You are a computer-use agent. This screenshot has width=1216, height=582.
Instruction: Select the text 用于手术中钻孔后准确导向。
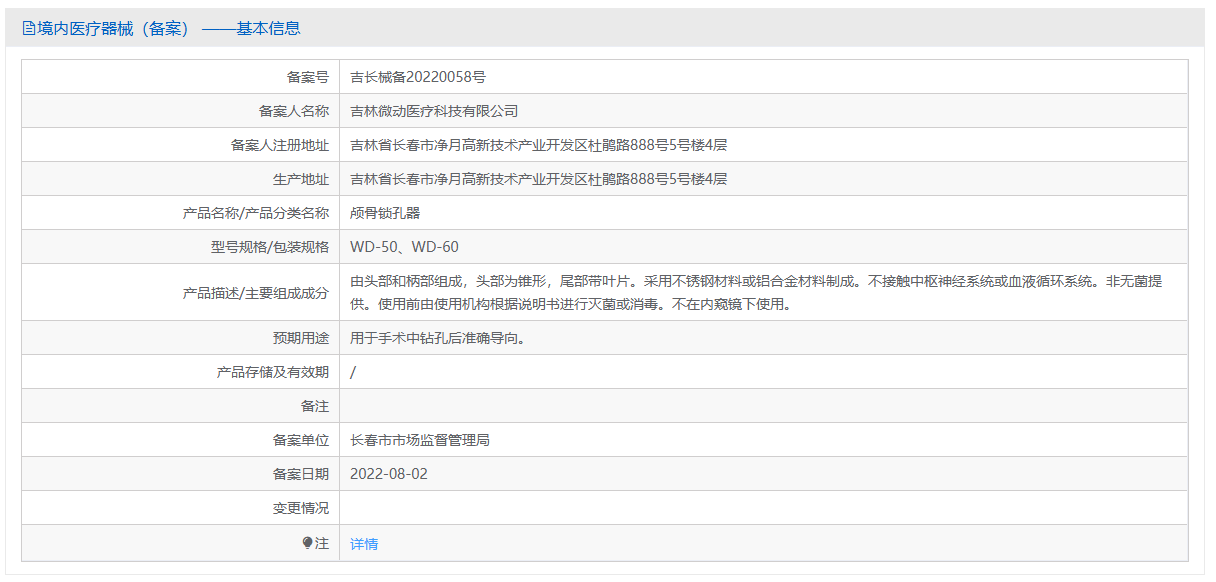[x=438, y=338]
